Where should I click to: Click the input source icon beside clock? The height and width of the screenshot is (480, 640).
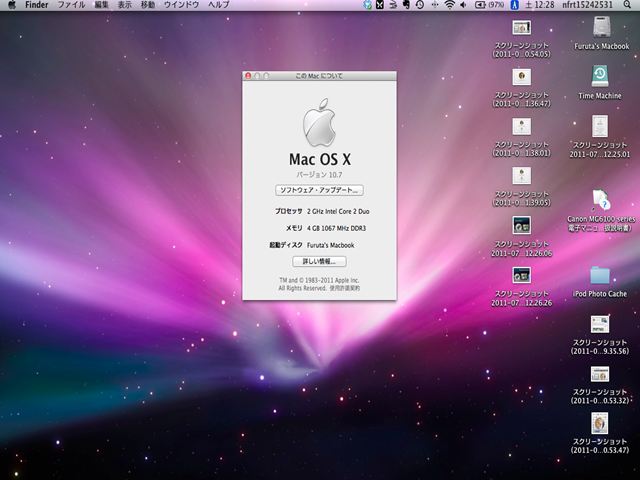pyautogui.click(x=514, y=5)
